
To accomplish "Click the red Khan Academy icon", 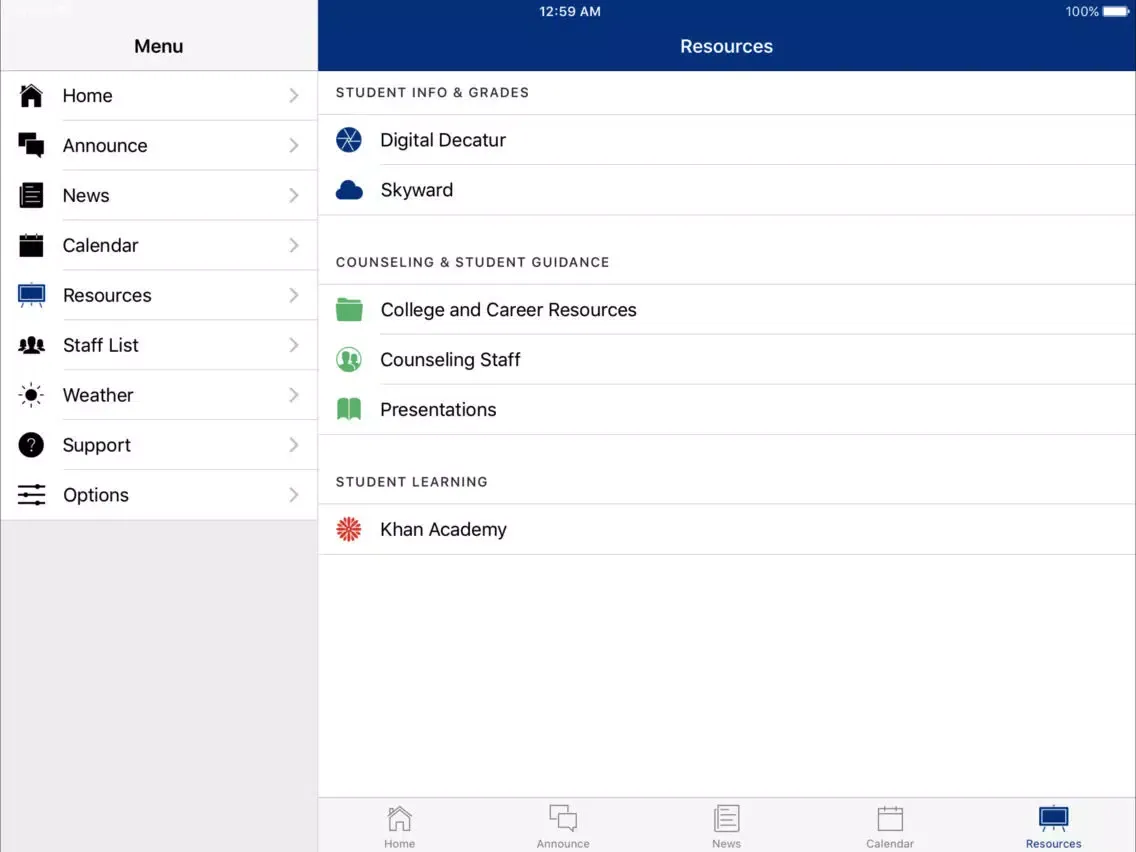I will click(348, 530).
